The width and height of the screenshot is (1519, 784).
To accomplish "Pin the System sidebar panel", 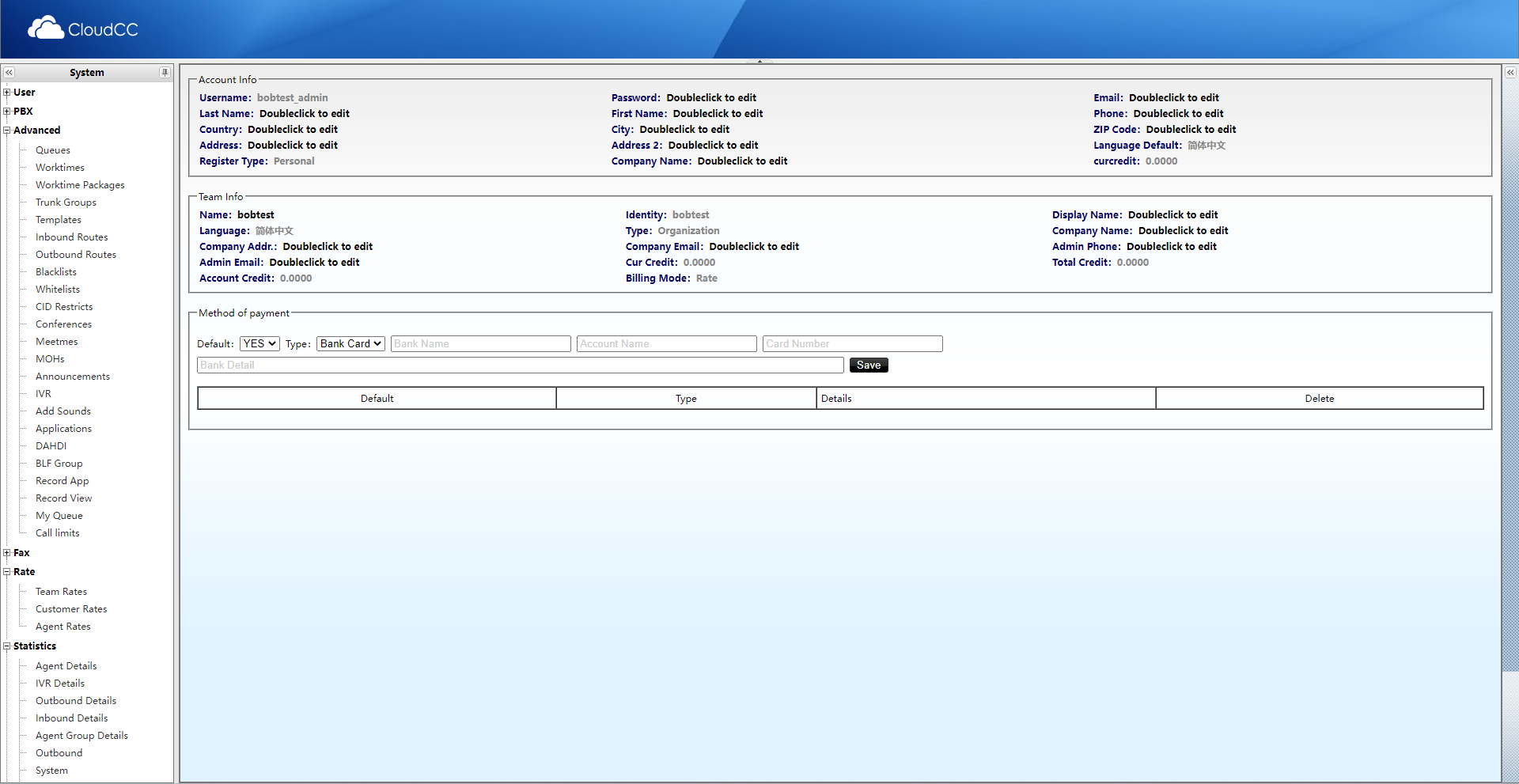I will coord(165,72).
